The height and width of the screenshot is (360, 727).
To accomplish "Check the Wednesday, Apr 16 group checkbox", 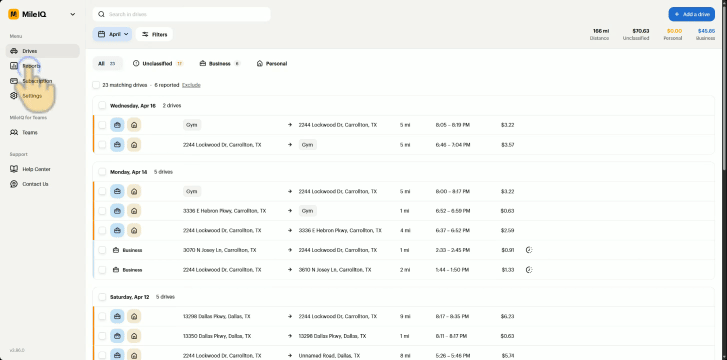I will point(102,105).
